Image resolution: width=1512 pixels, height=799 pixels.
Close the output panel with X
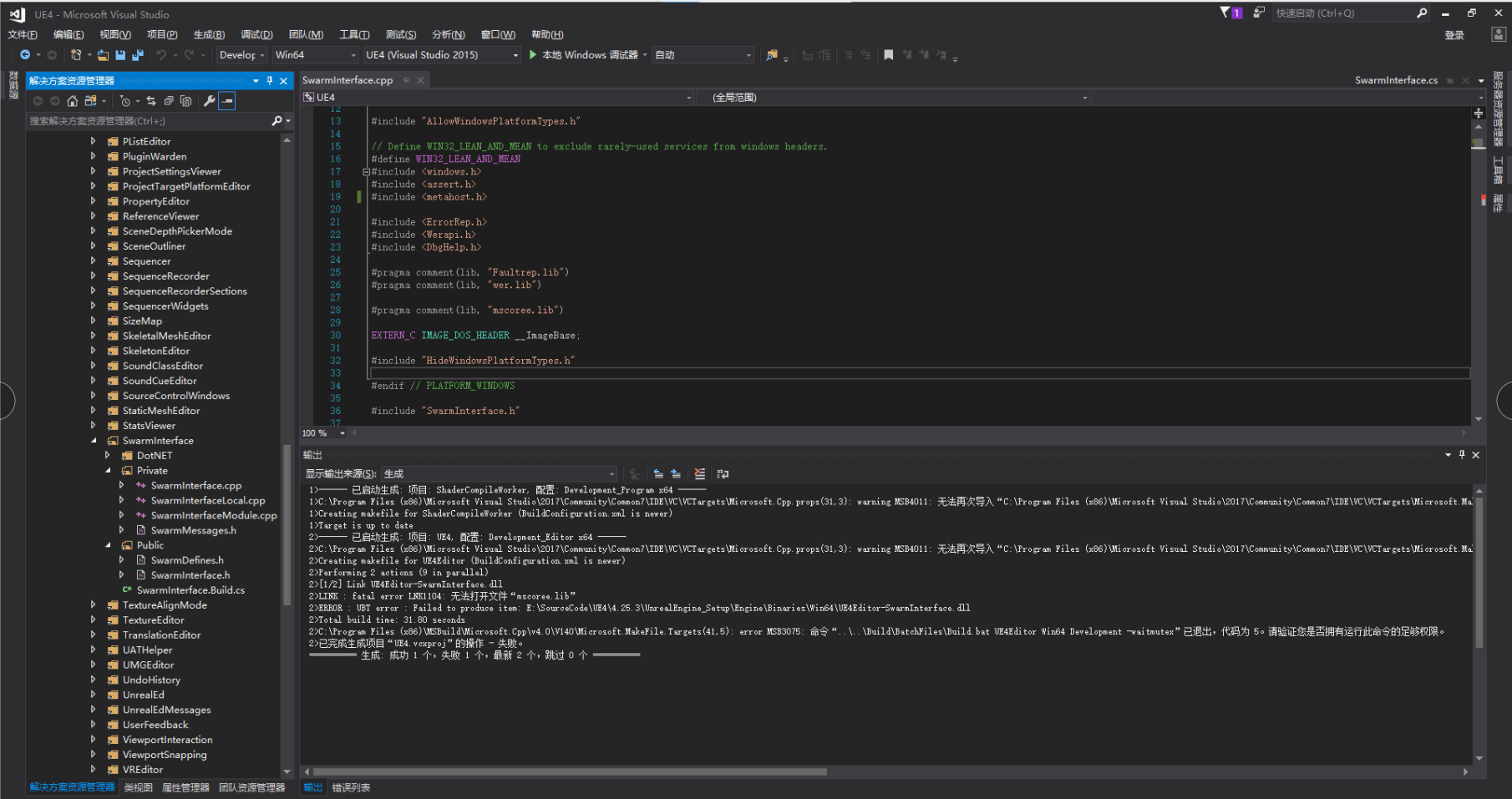click(x=1476, y=455)
